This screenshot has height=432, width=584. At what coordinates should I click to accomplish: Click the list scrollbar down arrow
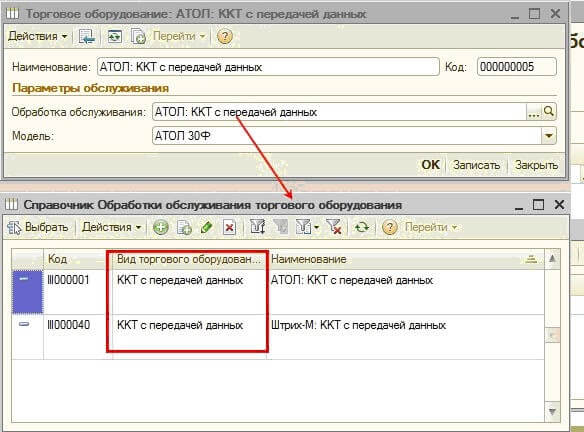click(x=552, y=412)
